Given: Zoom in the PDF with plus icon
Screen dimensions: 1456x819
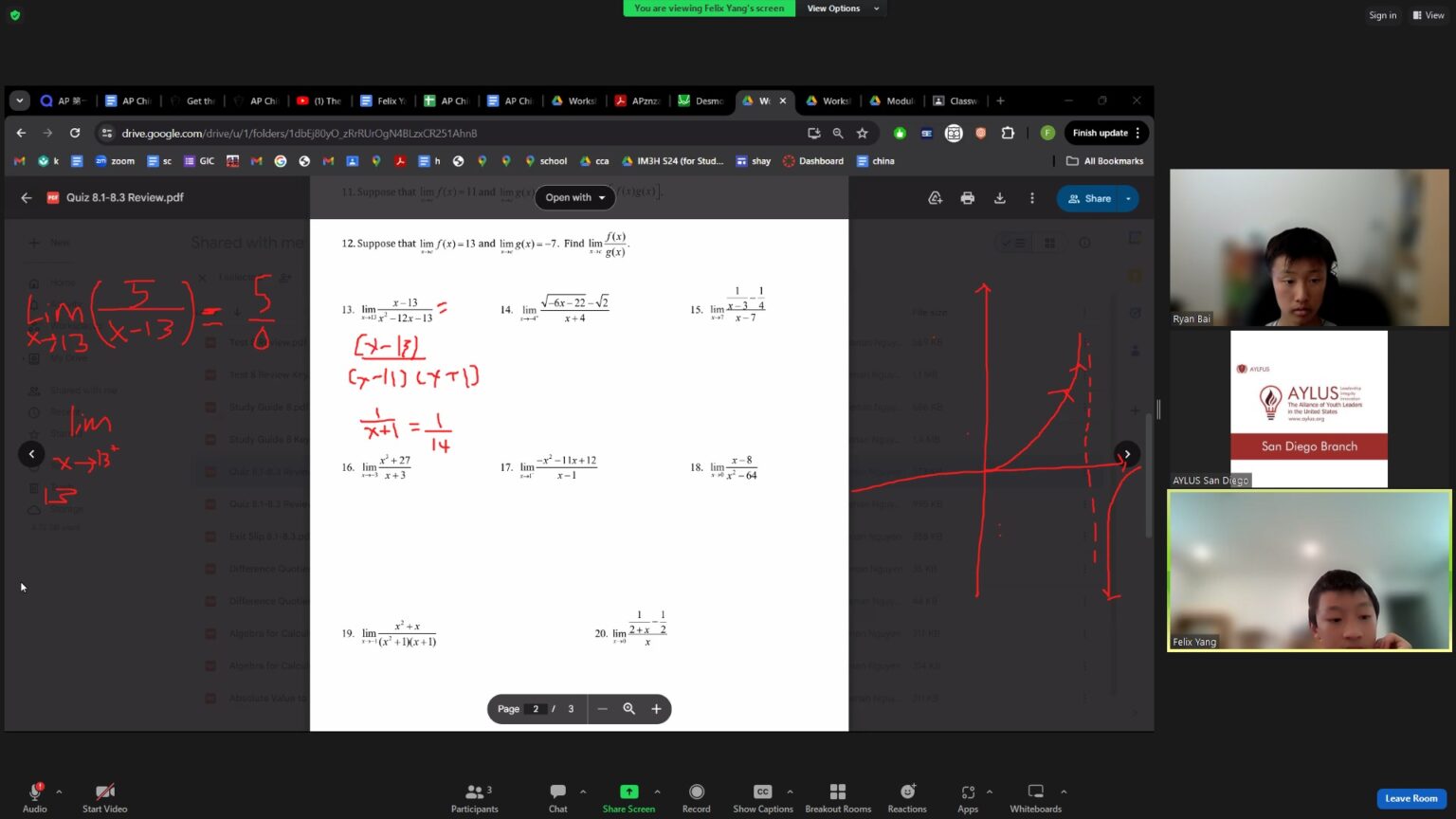Looking at the screenshot, I should [x=656, y=709].
